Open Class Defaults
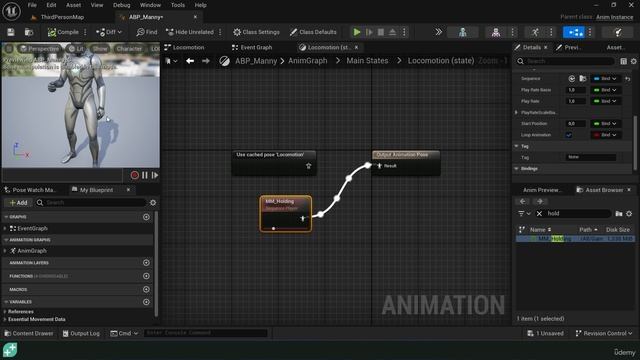The image size is (640, 360). coord(313,32)
